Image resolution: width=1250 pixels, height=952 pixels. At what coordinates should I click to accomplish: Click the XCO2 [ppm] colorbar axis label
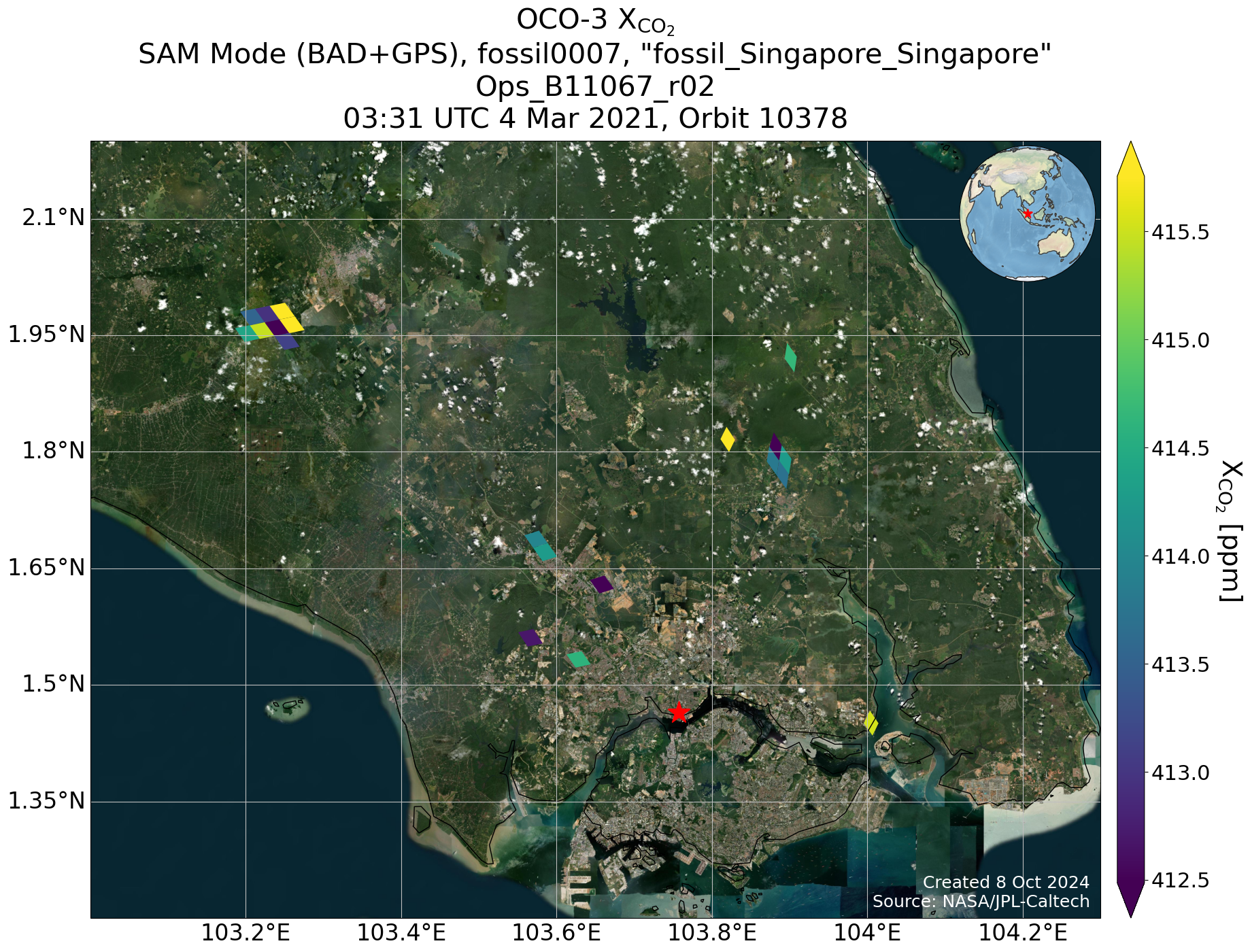[x=1231, y=530]
